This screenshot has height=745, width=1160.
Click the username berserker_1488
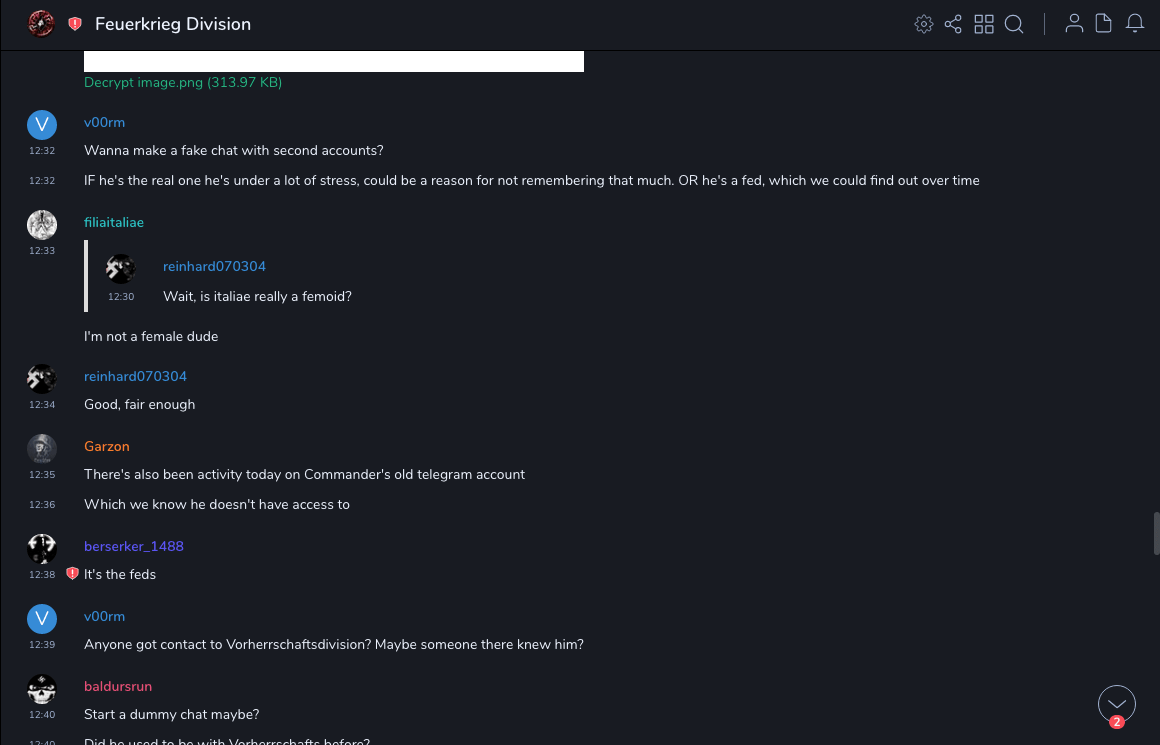pos(134,547)
